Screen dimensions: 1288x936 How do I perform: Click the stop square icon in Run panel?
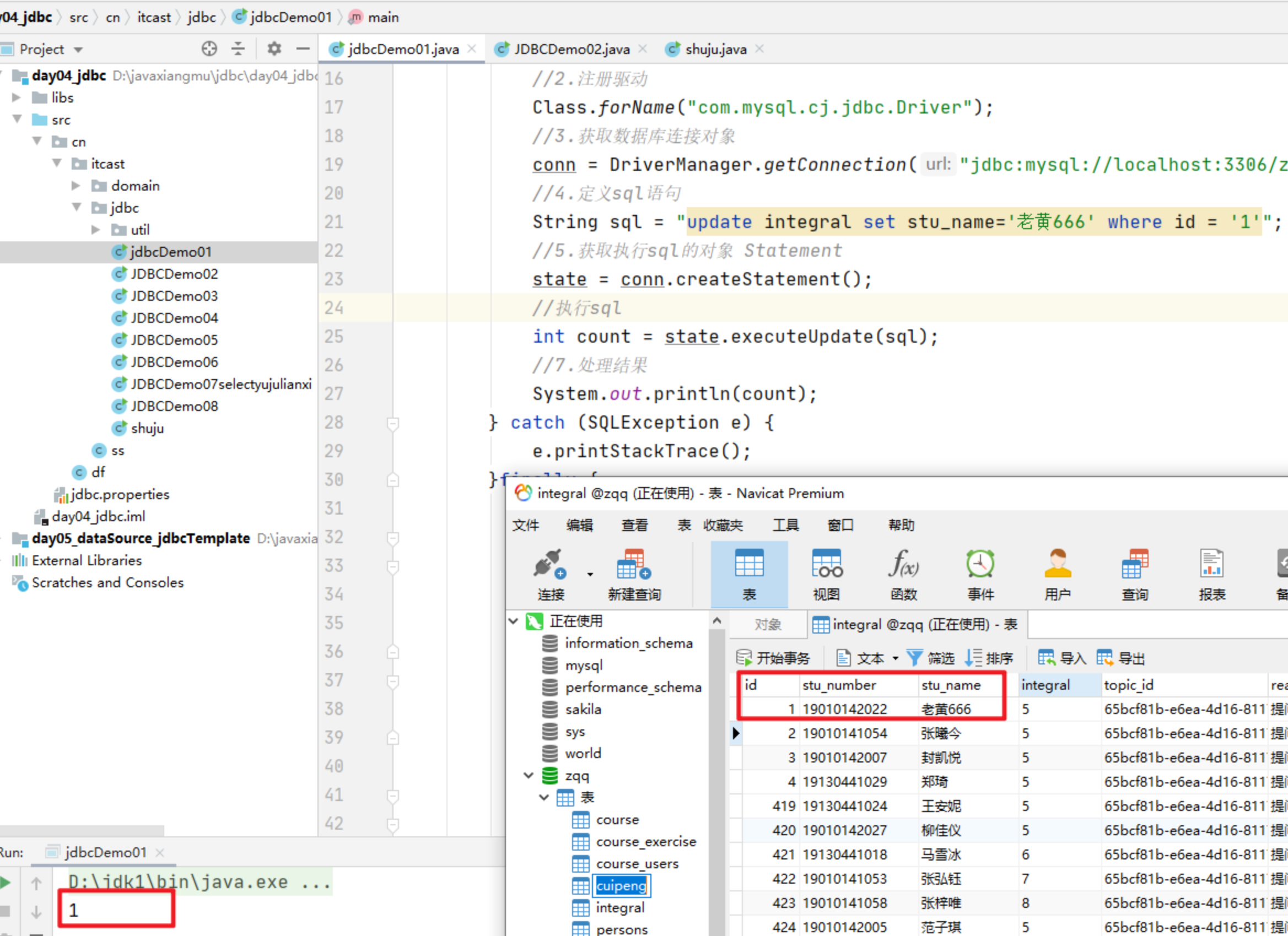pos(4,911)
